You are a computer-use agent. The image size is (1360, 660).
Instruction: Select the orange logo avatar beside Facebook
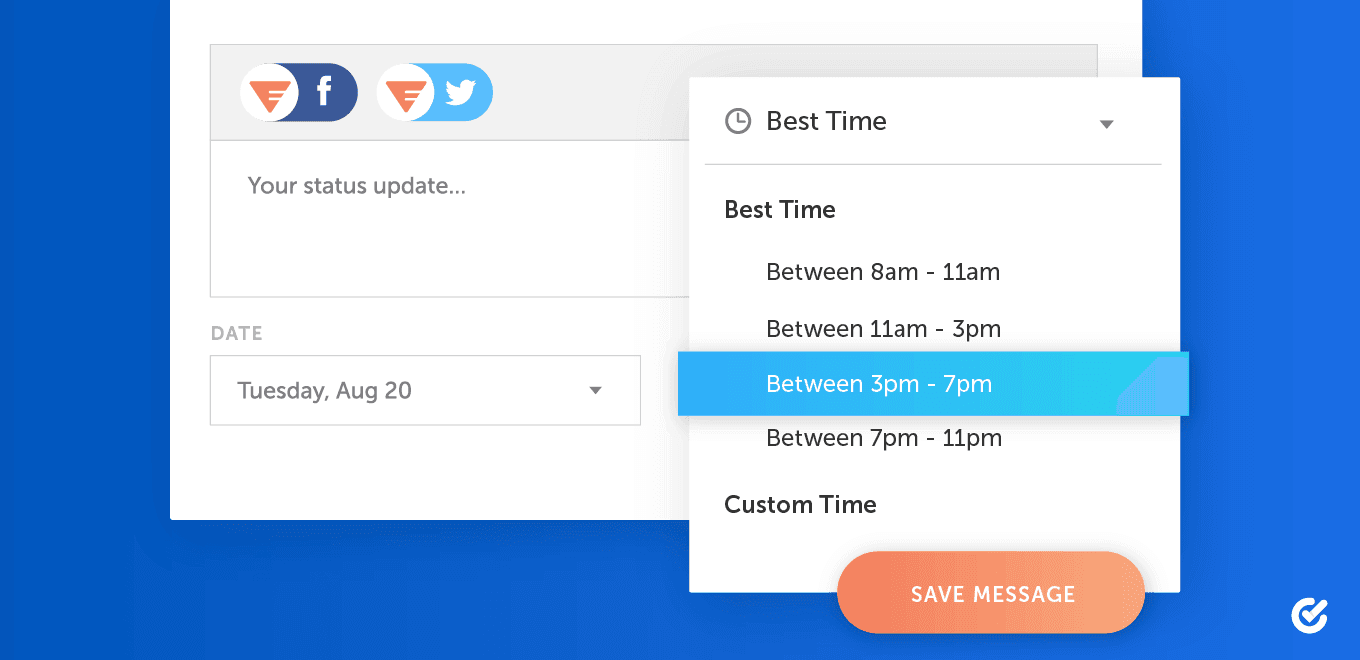270,93
